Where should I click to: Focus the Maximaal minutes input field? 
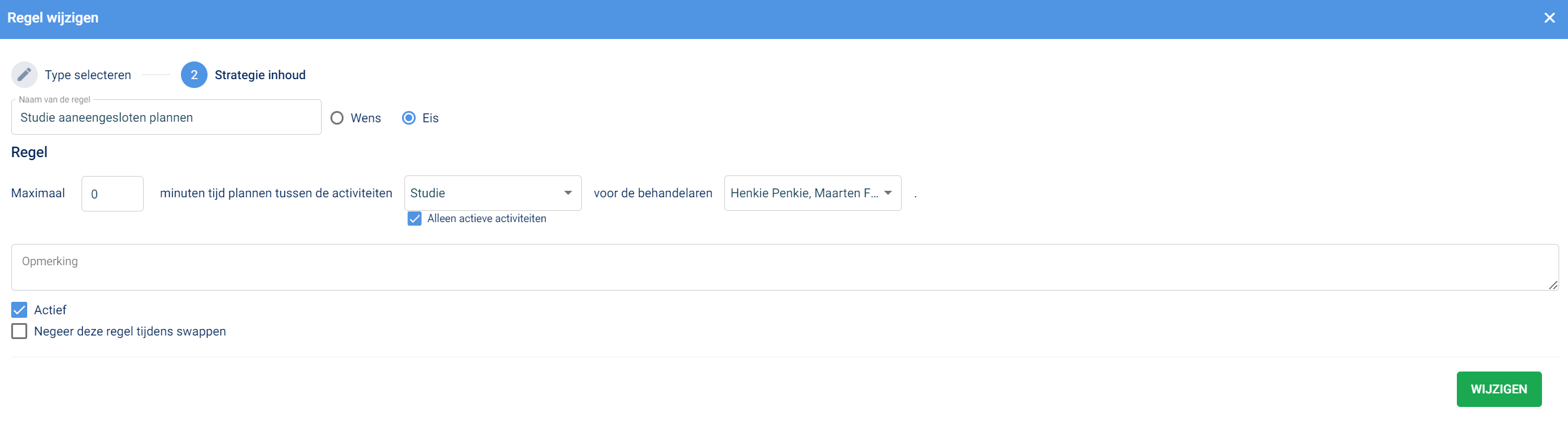(112, 194)
